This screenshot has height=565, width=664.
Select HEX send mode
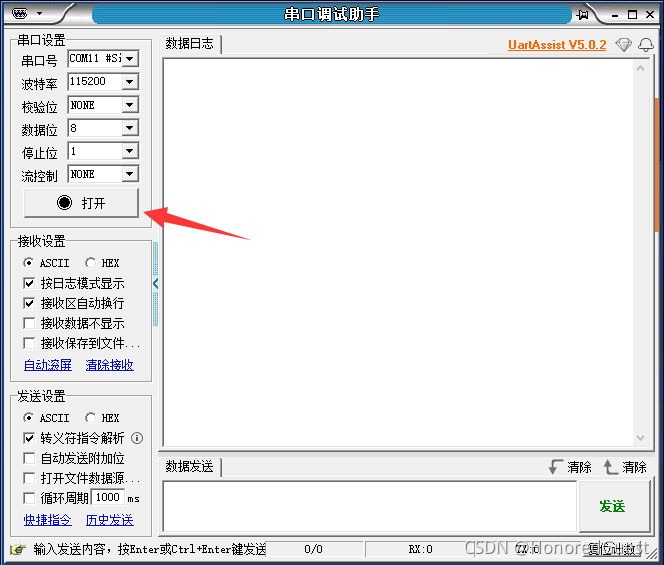tap(102, 418)
